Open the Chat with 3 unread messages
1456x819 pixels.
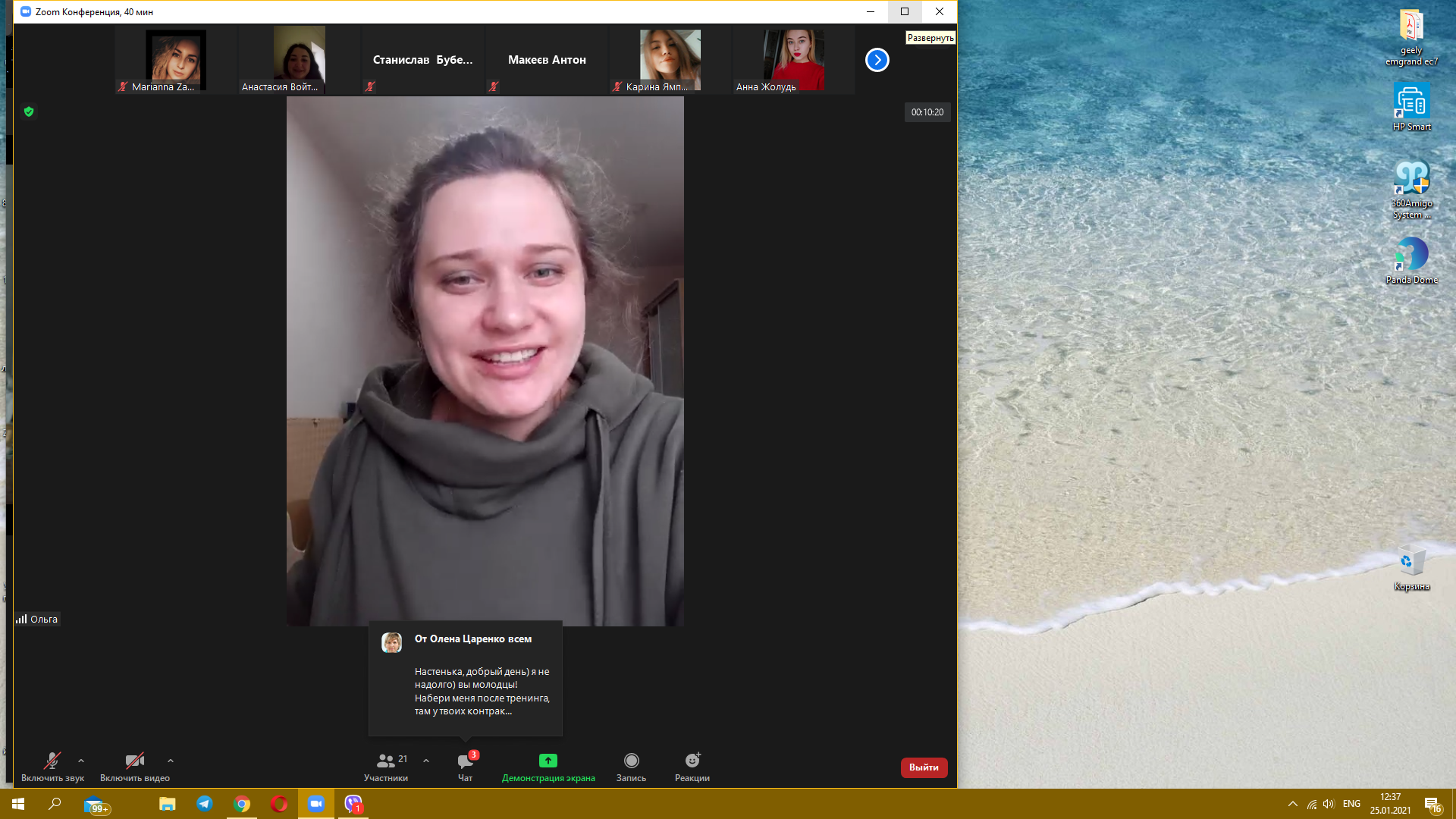(x=465, y=761)
